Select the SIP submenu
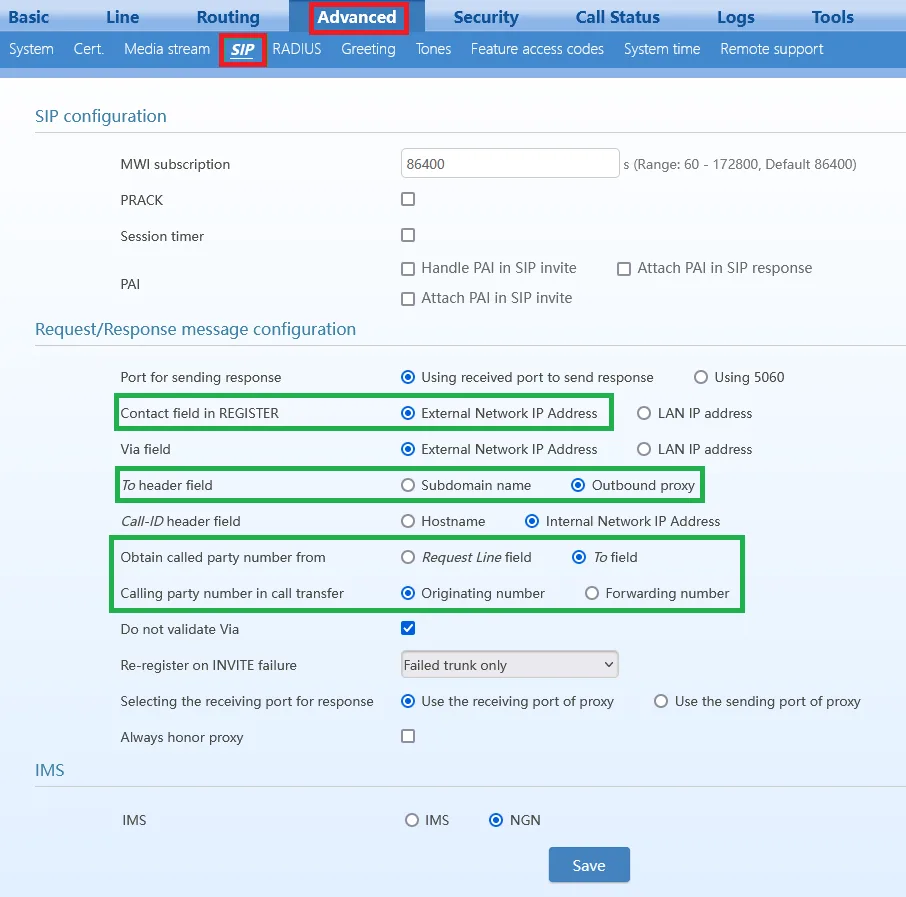The image size is (906, 897). coord(243,50)
